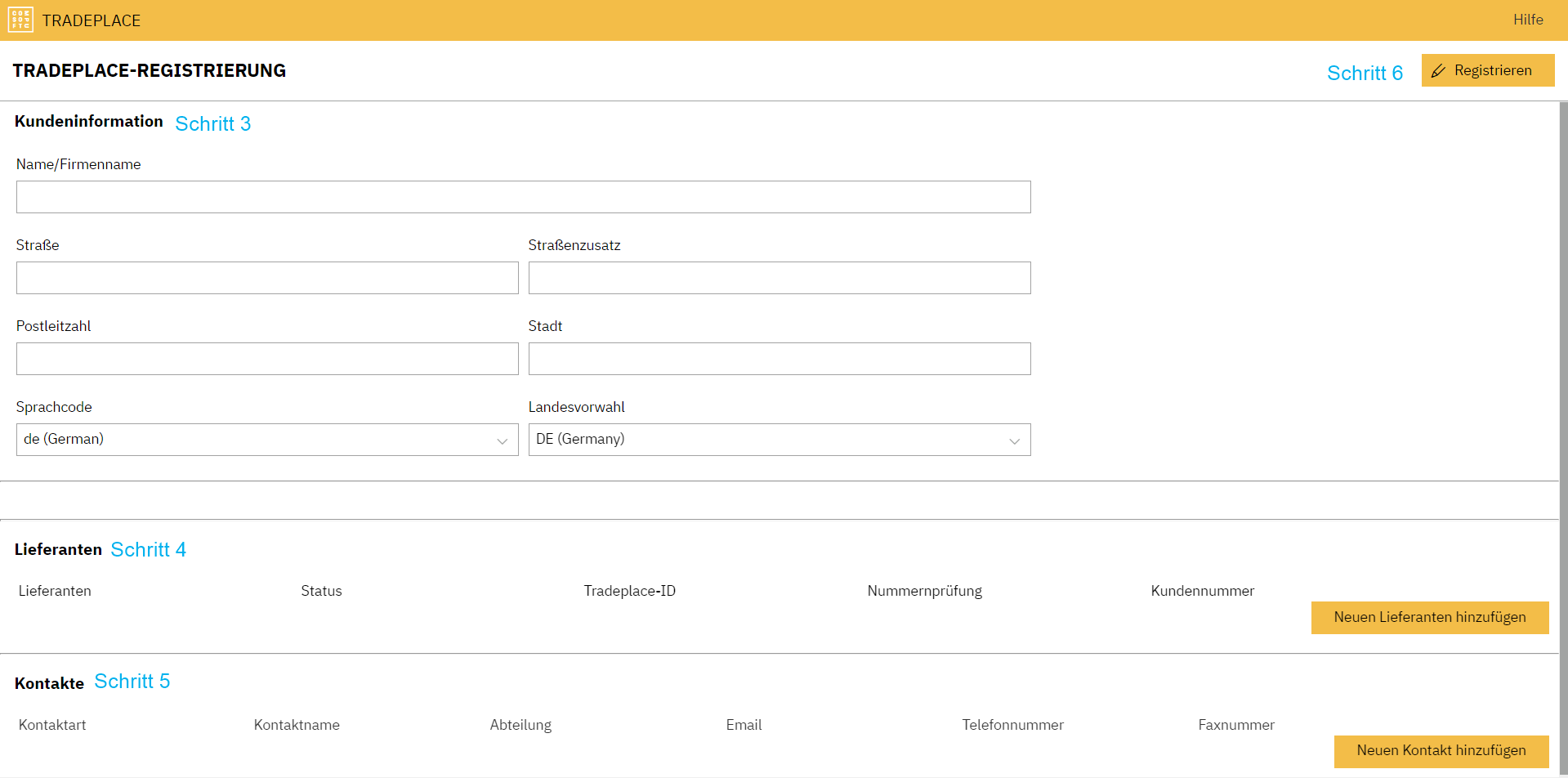Select the Tradeplace-ID column header
The image size is (1568, 778).
629,591
